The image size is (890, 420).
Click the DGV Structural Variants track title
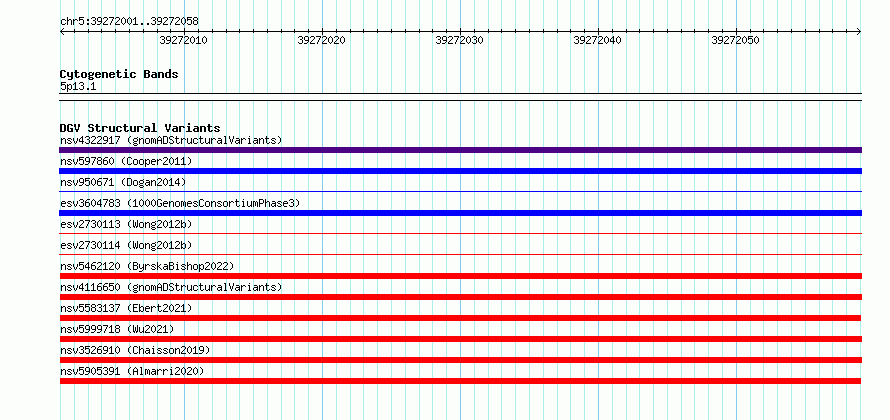(x=140, y=128)
